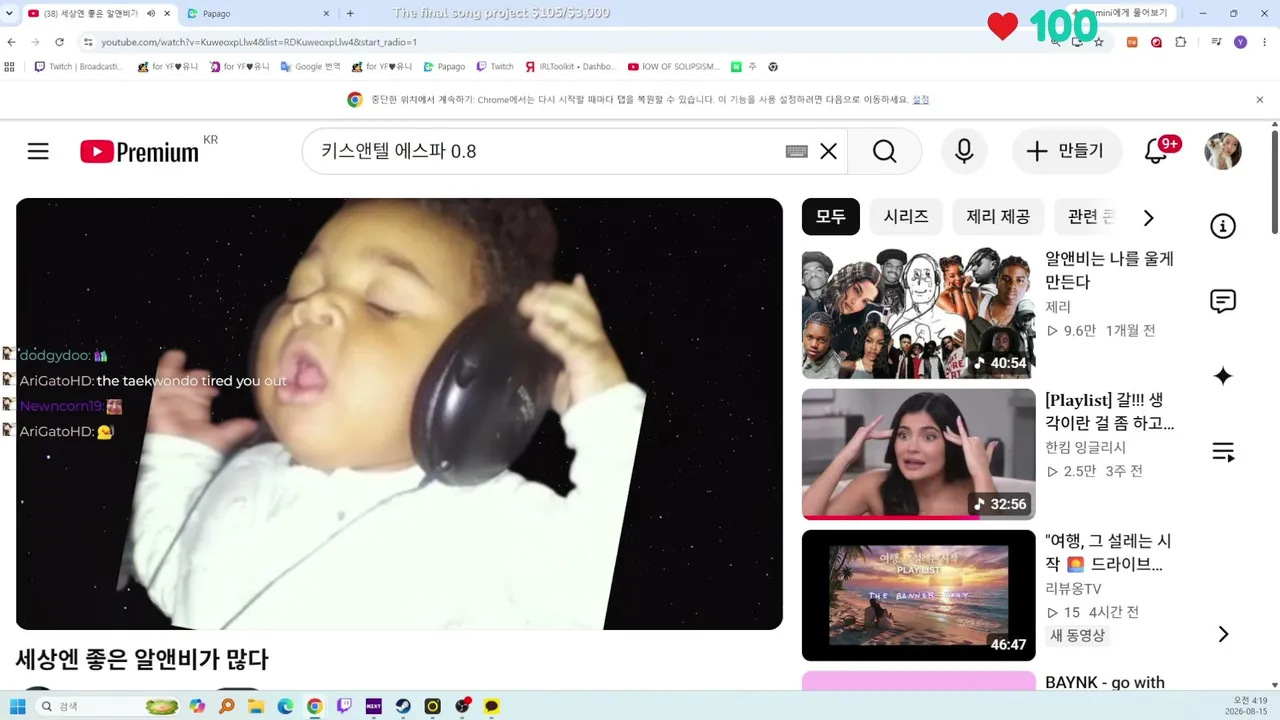The height and width of the screenshot is (720, 1280).
Task: Start voice search with microphone
Action: click(x=964, y=151)
